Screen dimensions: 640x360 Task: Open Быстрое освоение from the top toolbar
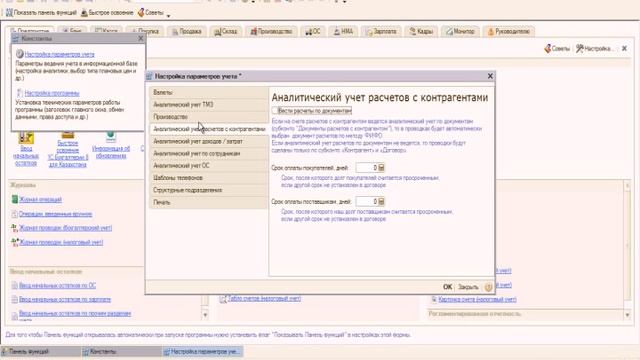(107, 13)
